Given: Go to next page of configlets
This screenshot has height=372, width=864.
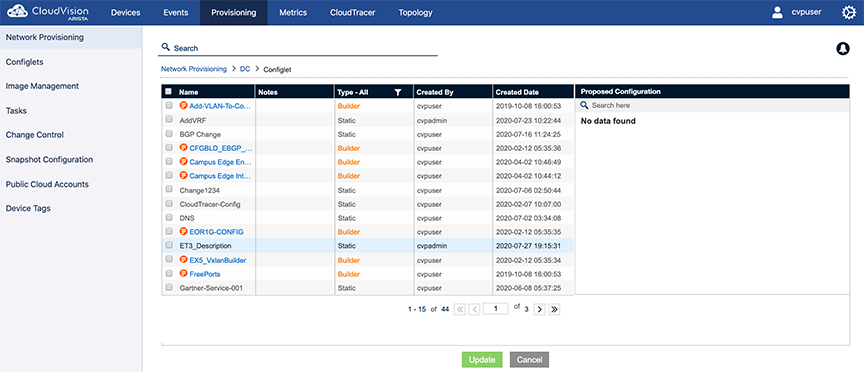Looking at the screenshot, I should (x=539, y=309).
